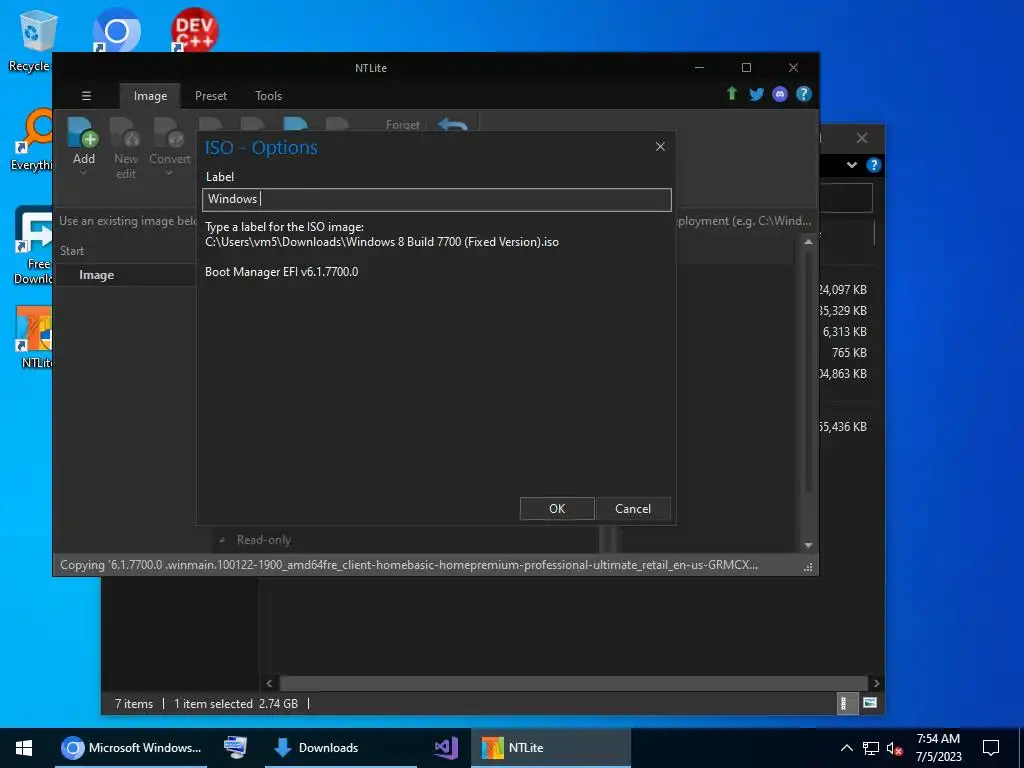Minimize the NTLite window
The width and height of the screenshot is (1024, 768).
(x=699, y=67)
